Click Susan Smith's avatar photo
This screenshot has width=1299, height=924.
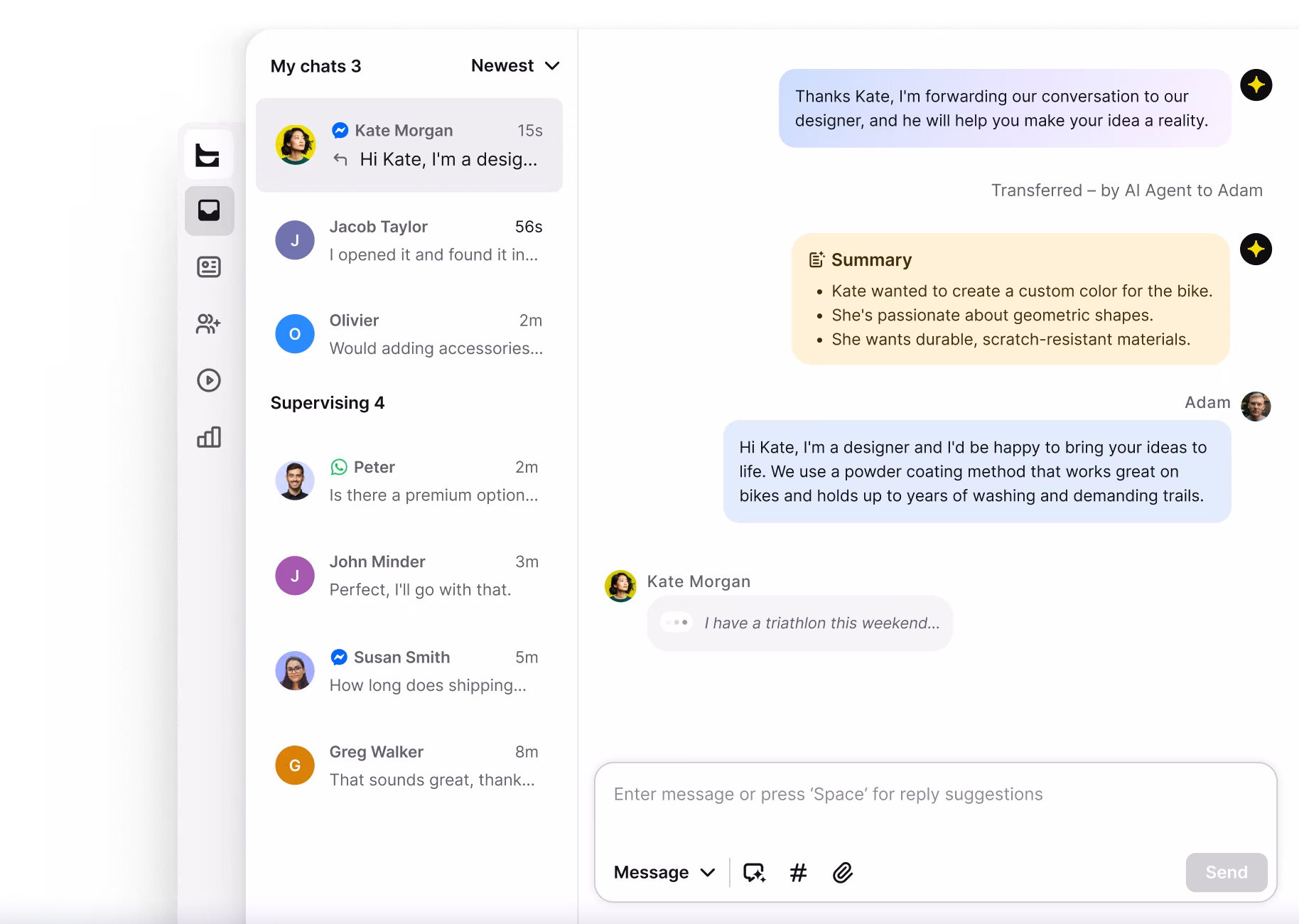[295, 671]
